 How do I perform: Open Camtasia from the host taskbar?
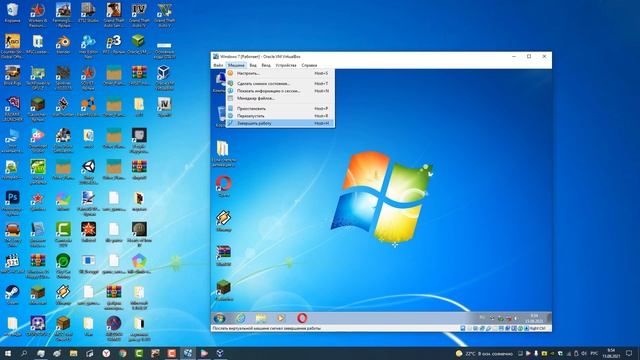(x=139, y=353)
